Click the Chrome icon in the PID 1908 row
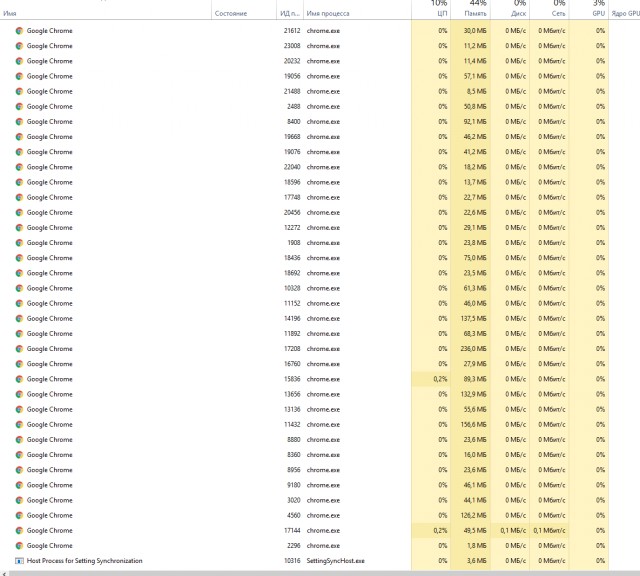The width and height of the screenshot is (640, 576). tap(19, 243)
